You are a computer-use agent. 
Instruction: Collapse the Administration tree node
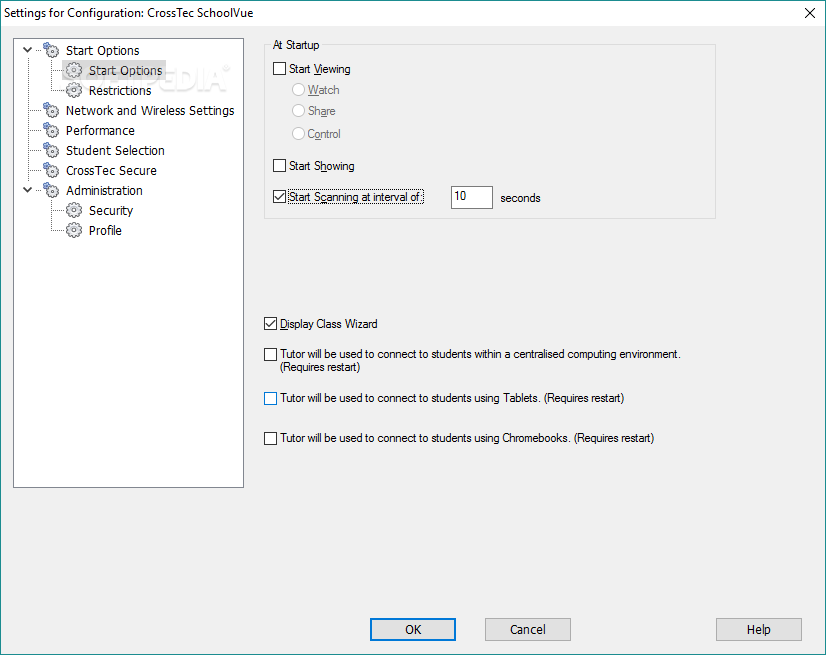[27, 190]
